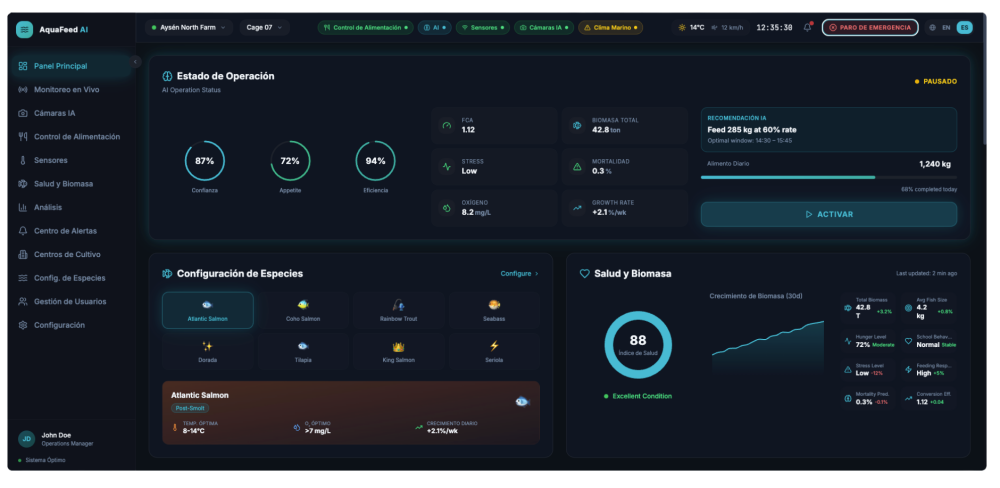Image resolution: width=1000 pixels, height=488 pixels.
Task: Toggle the Control de Alimentación status pill
Action: (x=365, y=27)
